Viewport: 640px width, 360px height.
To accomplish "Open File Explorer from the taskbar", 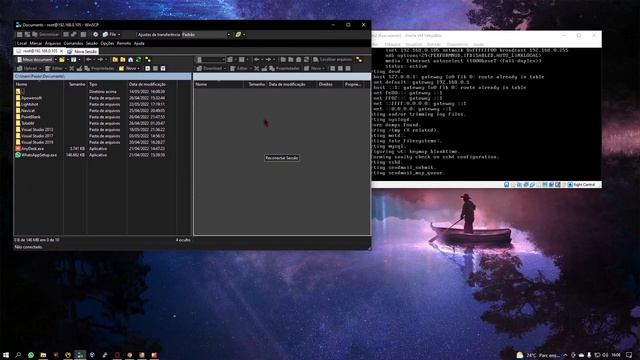I will (x=43, y=355).
